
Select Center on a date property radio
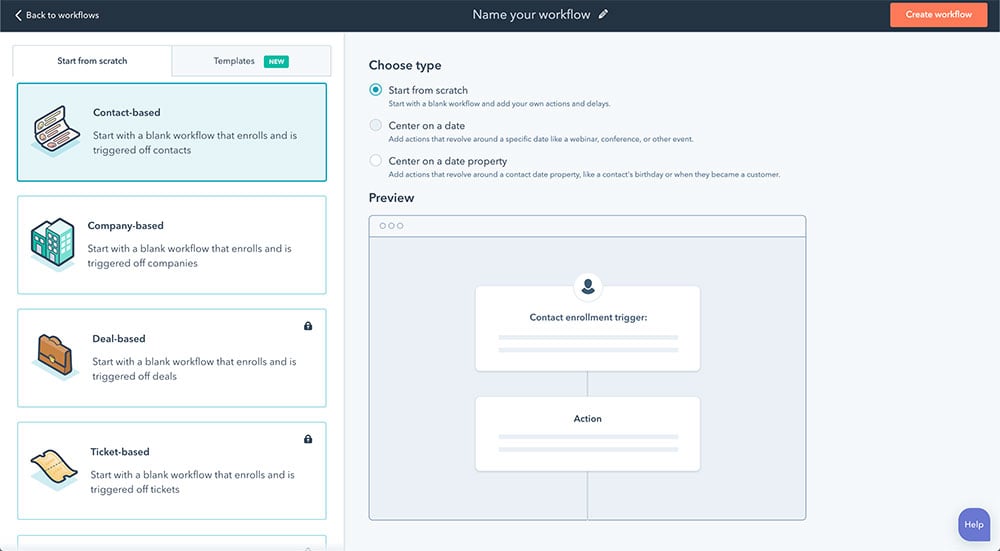click(x=376, y=161)
